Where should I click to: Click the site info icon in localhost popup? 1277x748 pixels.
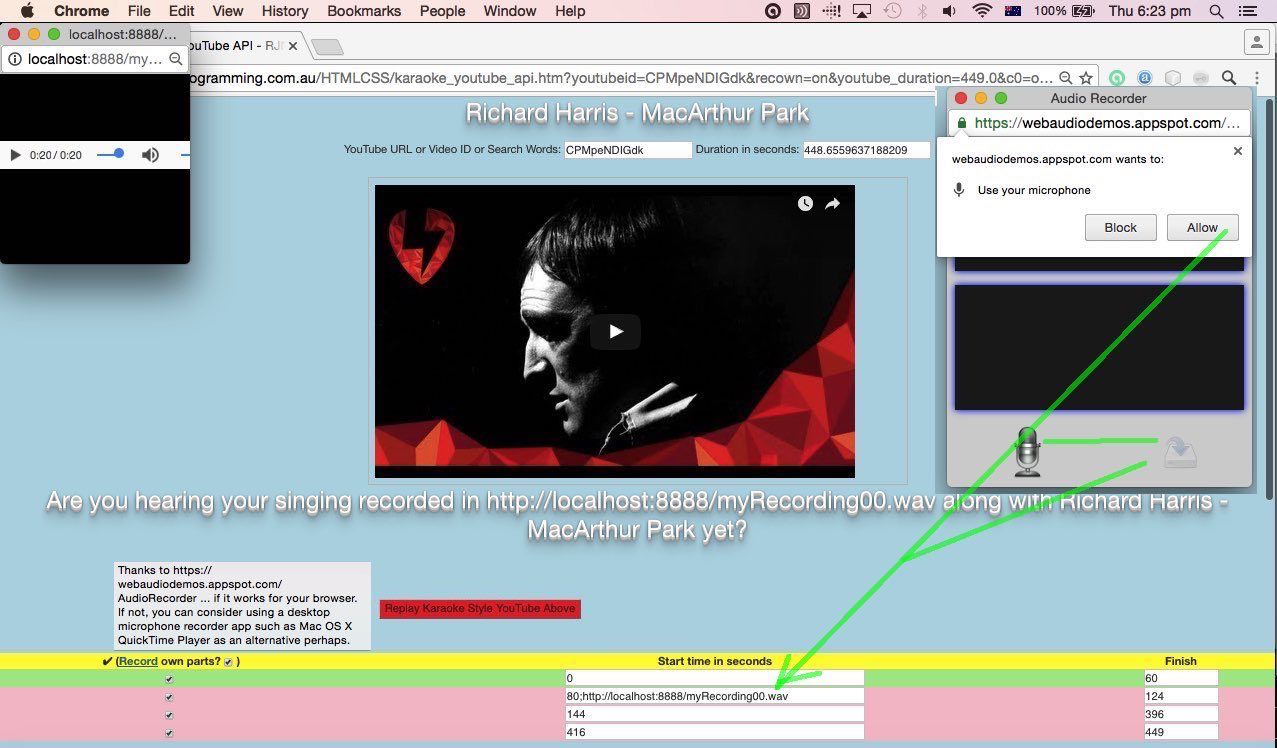[15, 59]
